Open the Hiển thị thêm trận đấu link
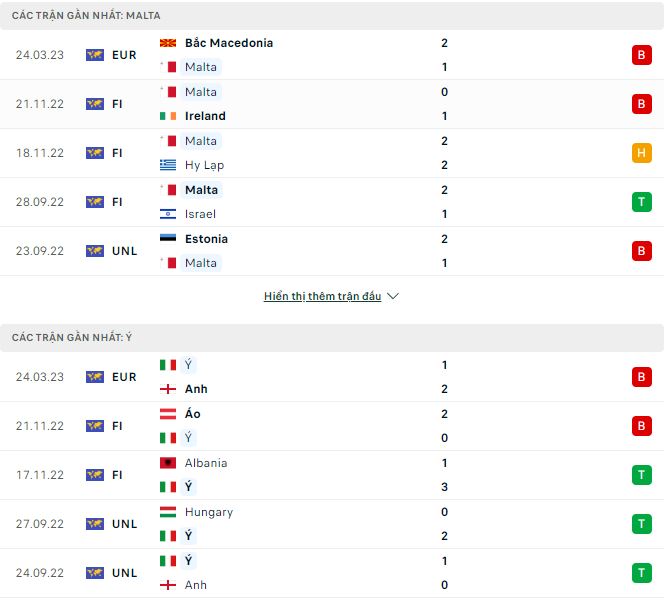Screen dimensions: 671x600 click(322, 297)
